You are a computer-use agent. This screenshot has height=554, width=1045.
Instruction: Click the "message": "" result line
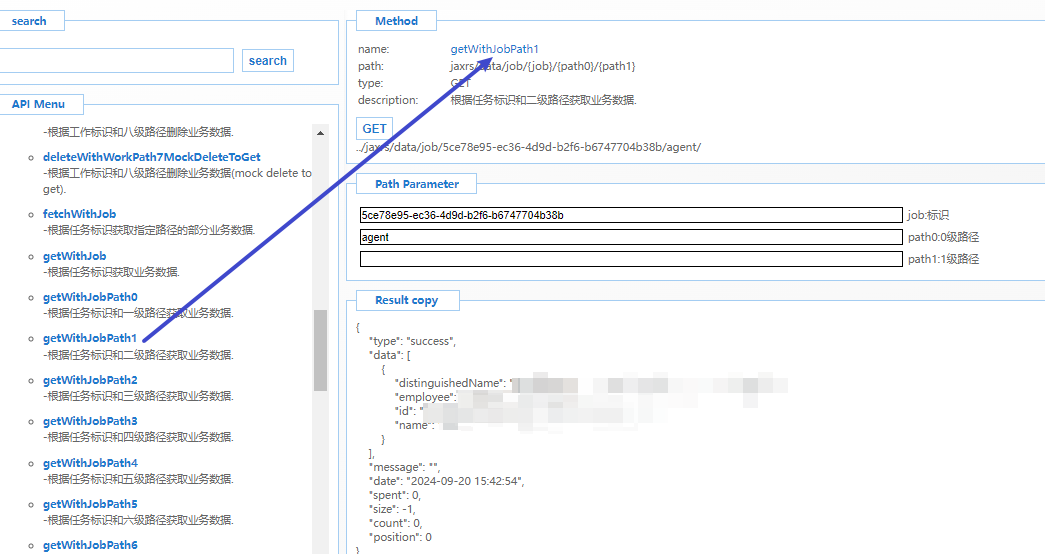click(x=405, y=467)
